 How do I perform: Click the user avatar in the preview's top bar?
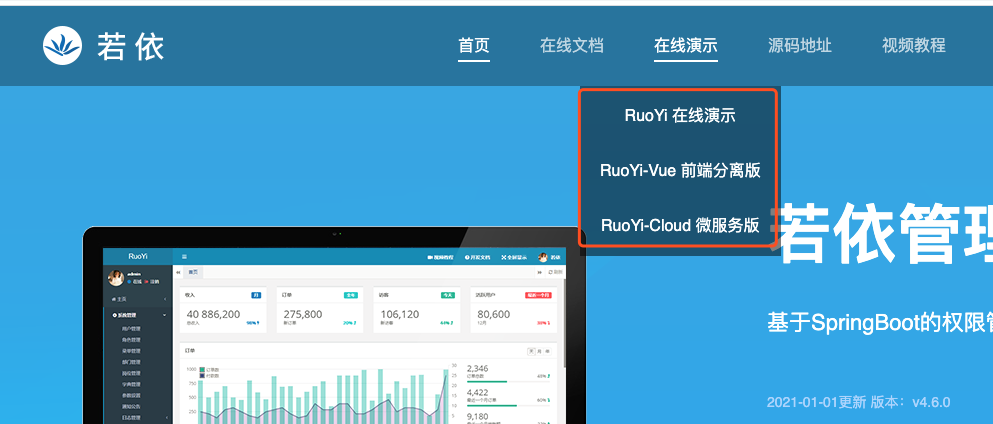[x=543, y=257]
